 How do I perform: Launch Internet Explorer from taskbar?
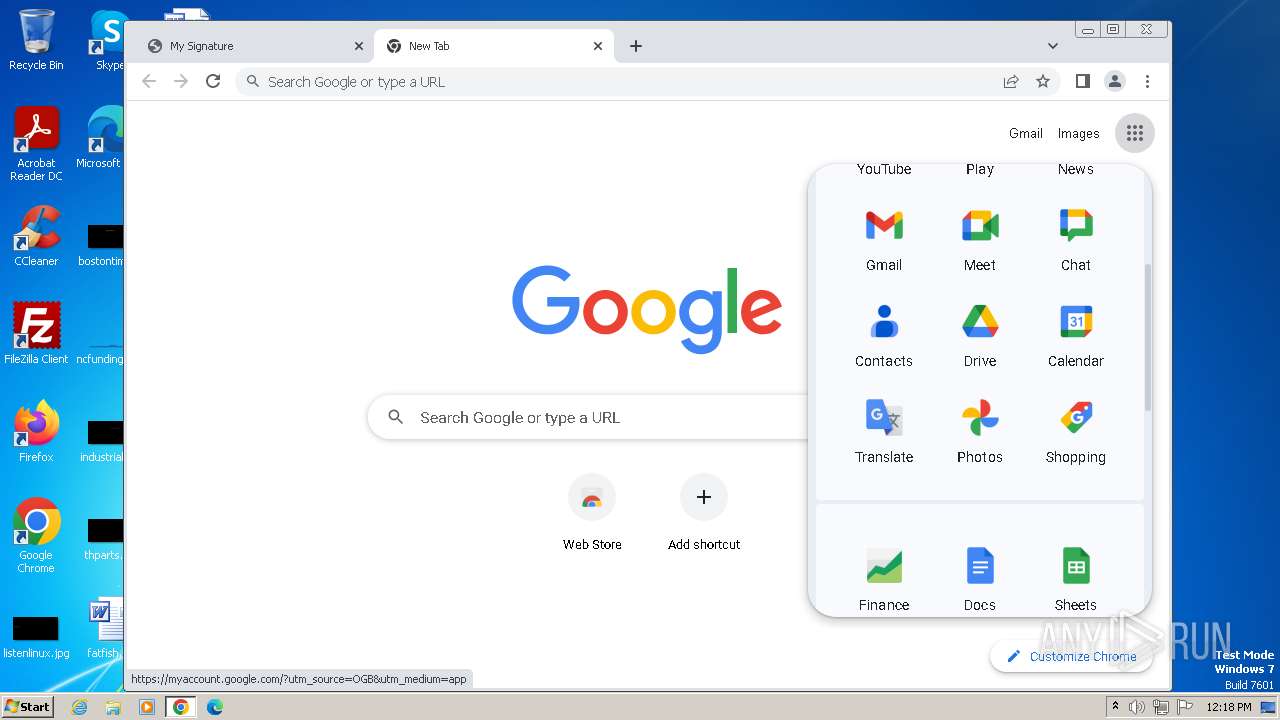(80, 707)
